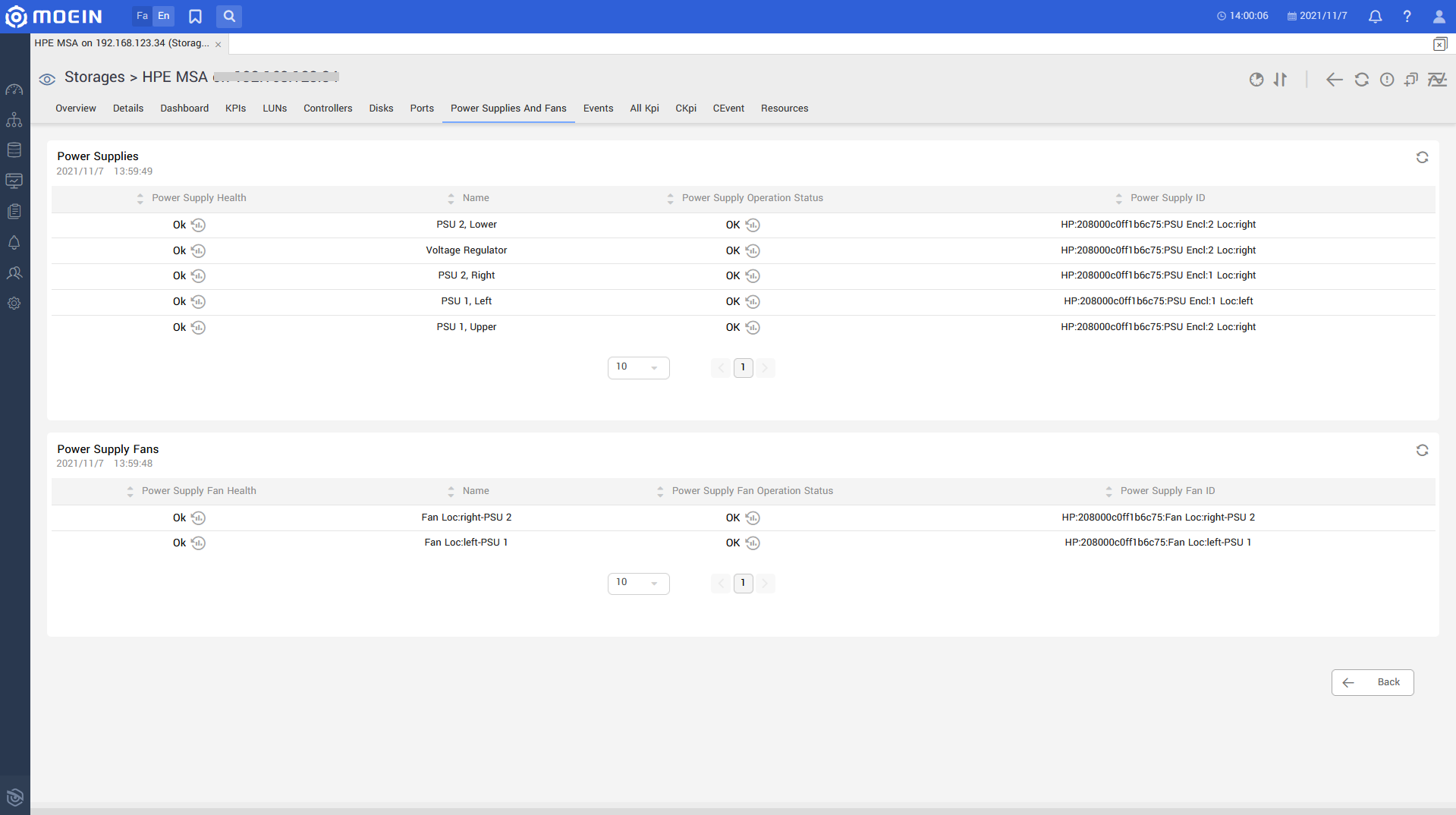Switch to the Dashboard tab
The image size is (1456, 815).
click(184, 109)
